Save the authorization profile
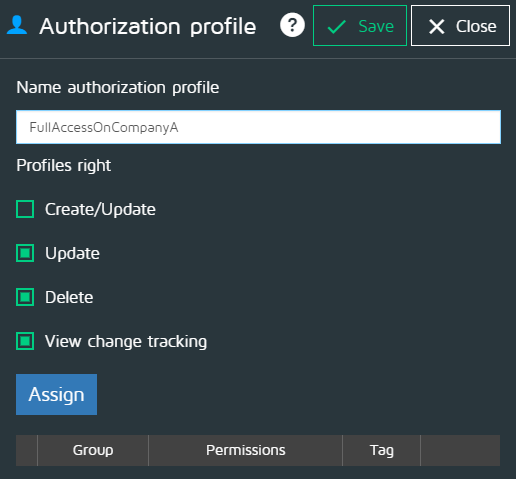516x479 pixels. pyautogui.click(x=360, y=26)
